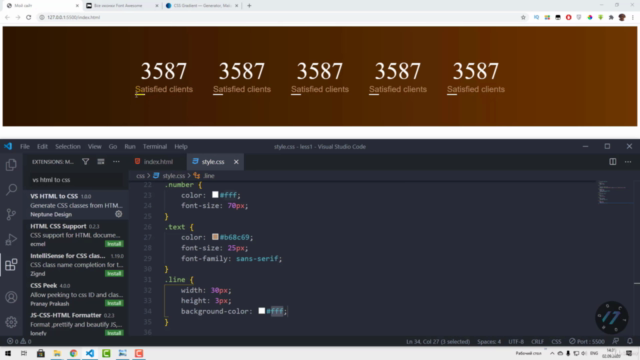Click Spaces: 4 indentation setting

[489, 341]
